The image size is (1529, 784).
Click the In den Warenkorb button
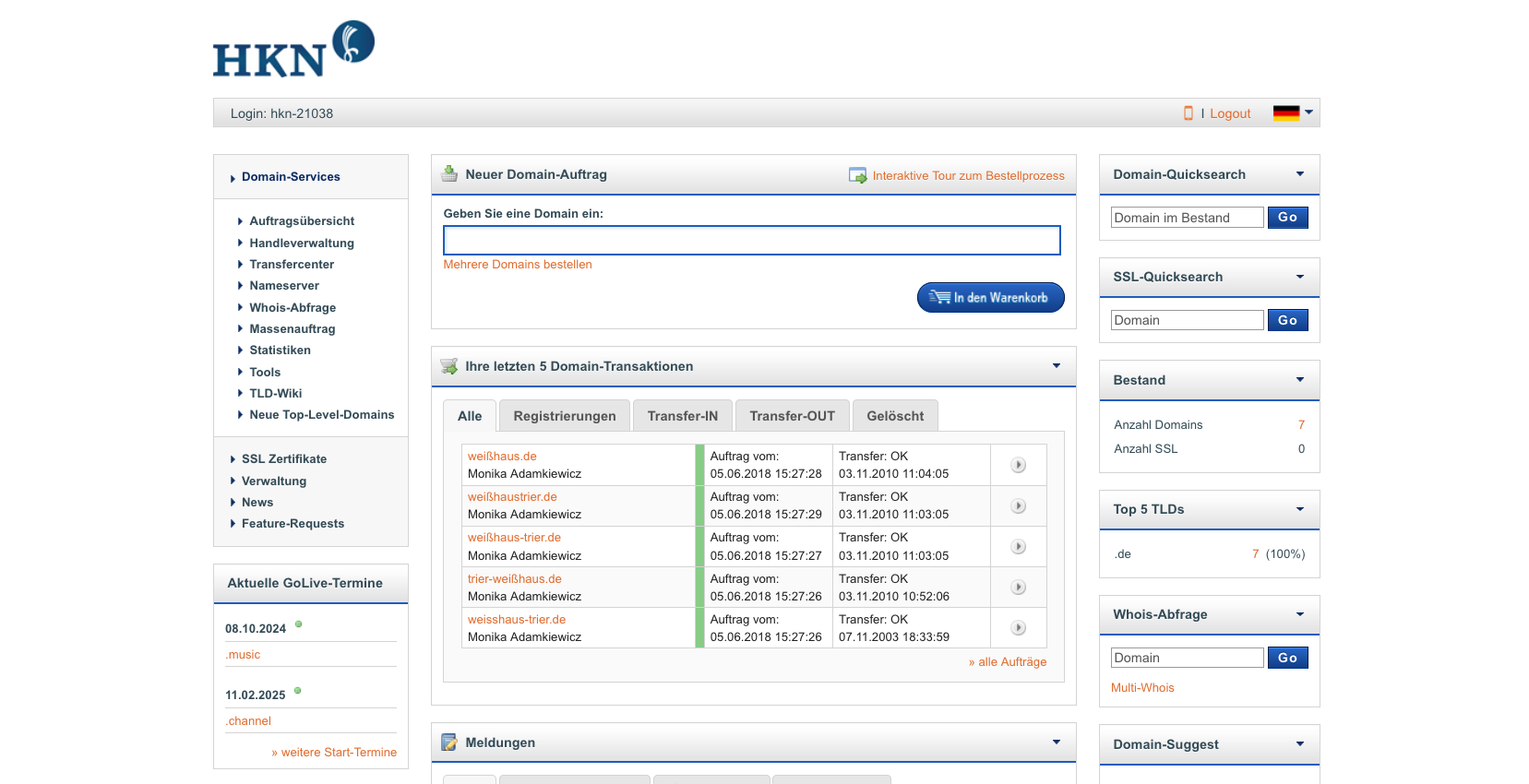tap(991, 297)
